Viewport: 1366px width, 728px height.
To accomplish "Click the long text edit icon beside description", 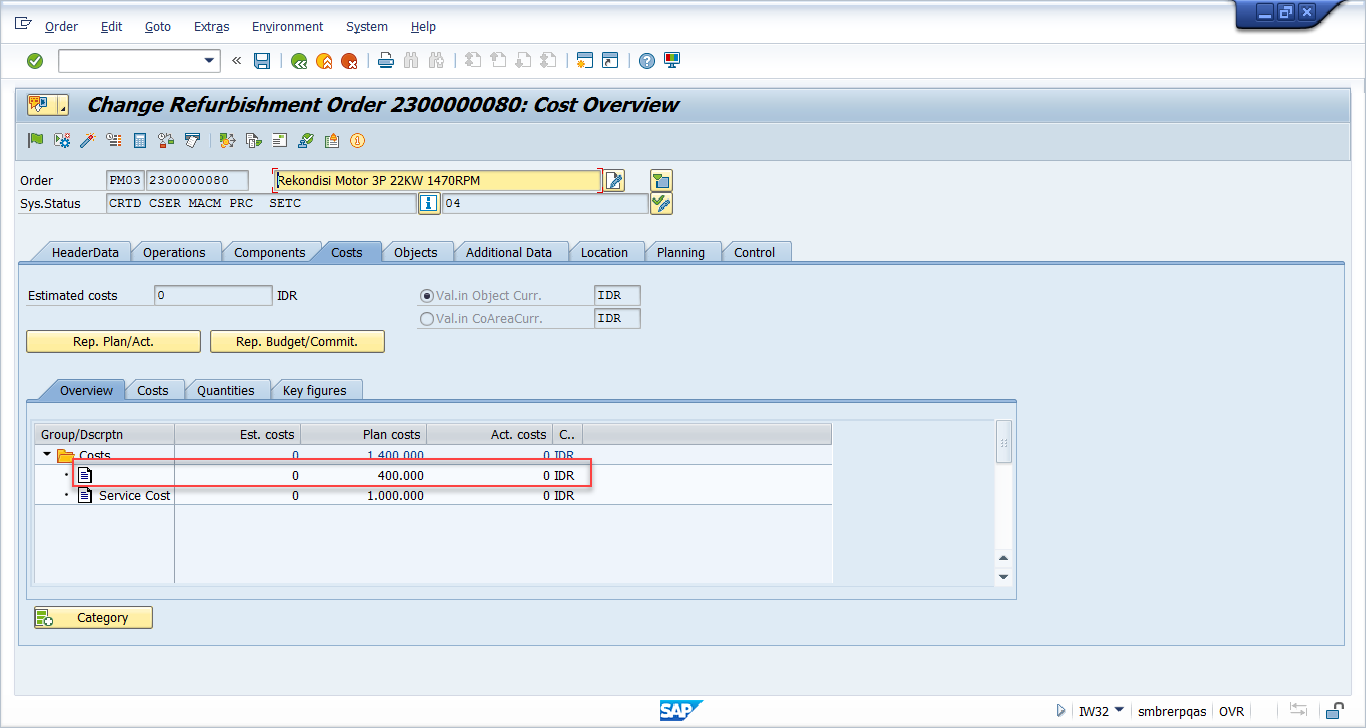I will click(x=614, y=181).
